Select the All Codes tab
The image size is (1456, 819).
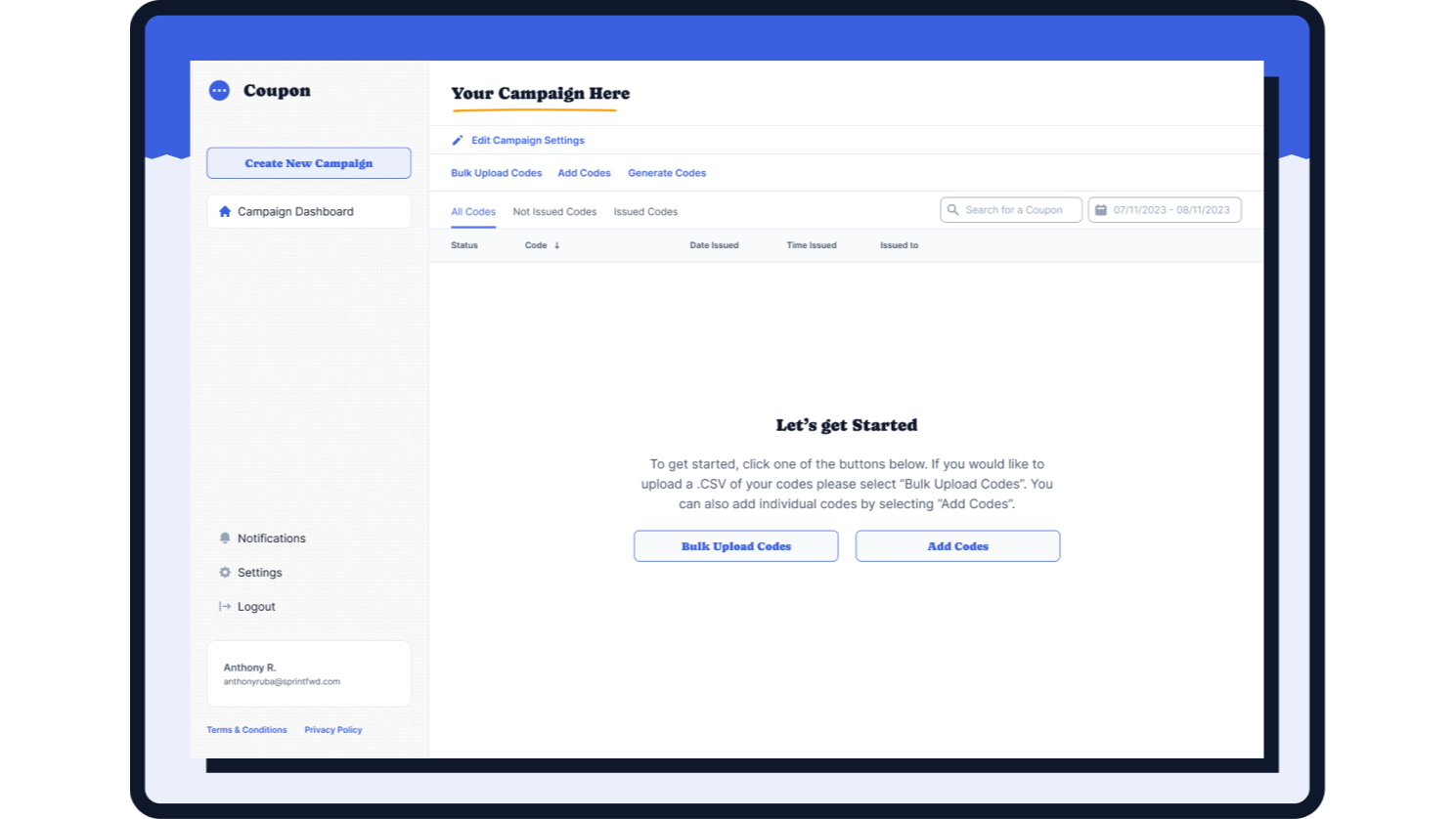(473, 212)
